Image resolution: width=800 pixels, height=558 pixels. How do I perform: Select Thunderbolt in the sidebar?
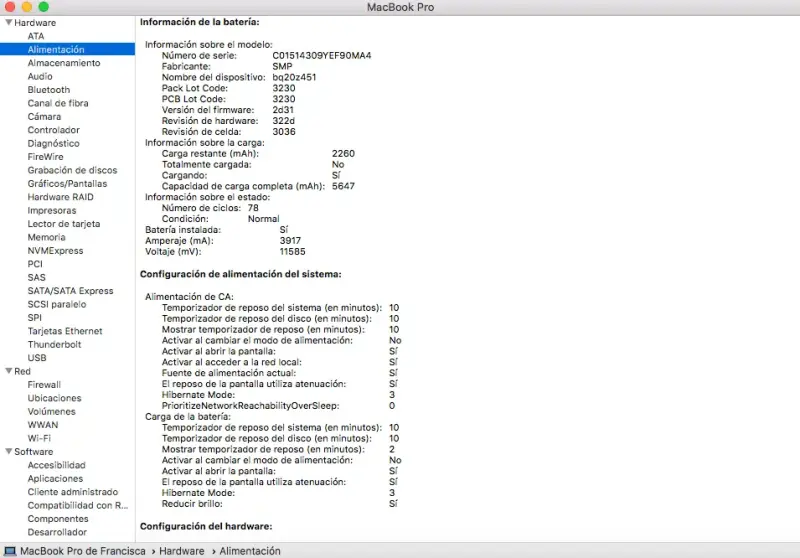[54, 344]
